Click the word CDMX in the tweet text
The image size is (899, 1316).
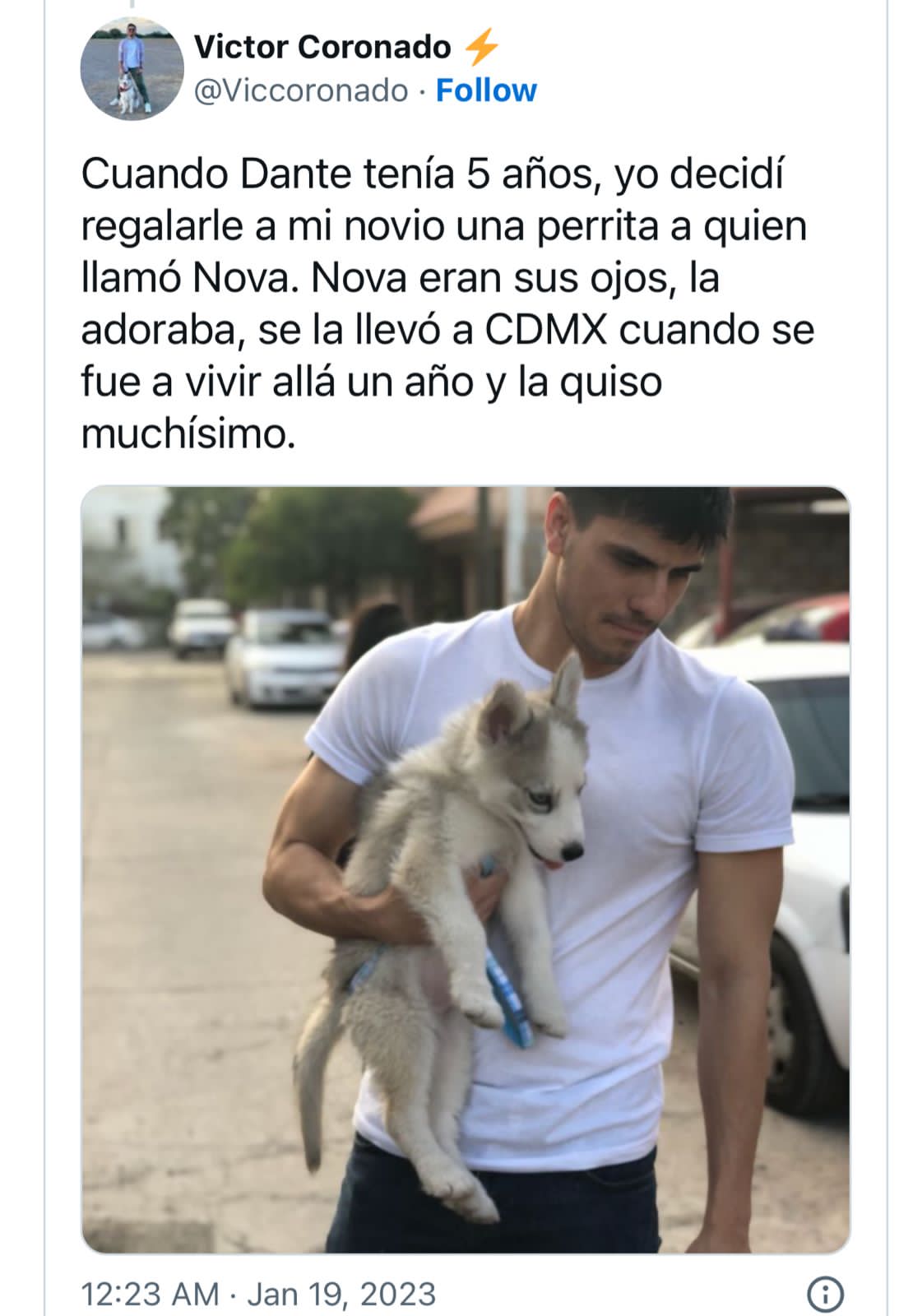(x=546, y=329)
